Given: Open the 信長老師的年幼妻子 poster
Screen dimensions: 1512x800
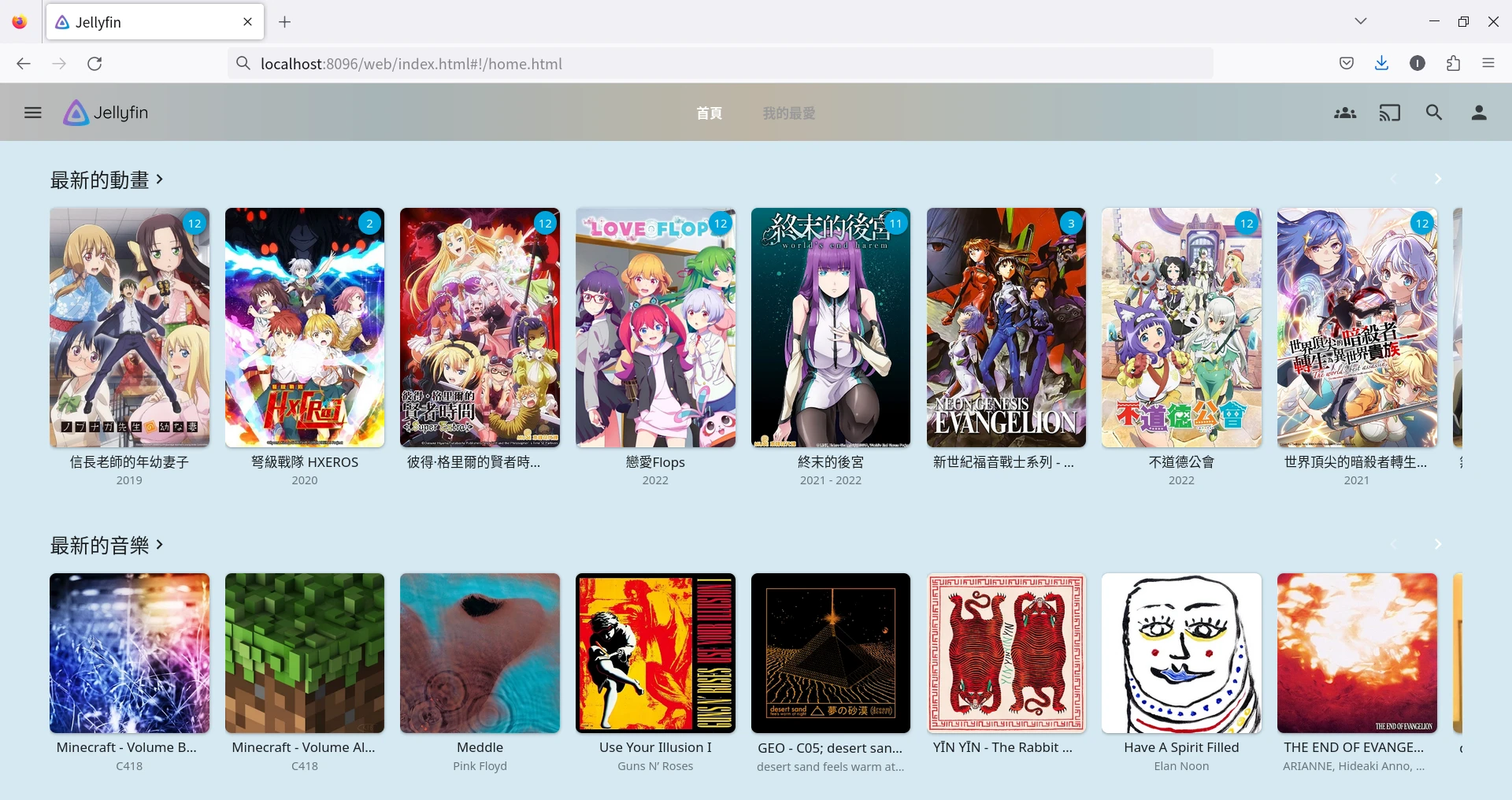Looking at the screenshot, I should point(129,328).
